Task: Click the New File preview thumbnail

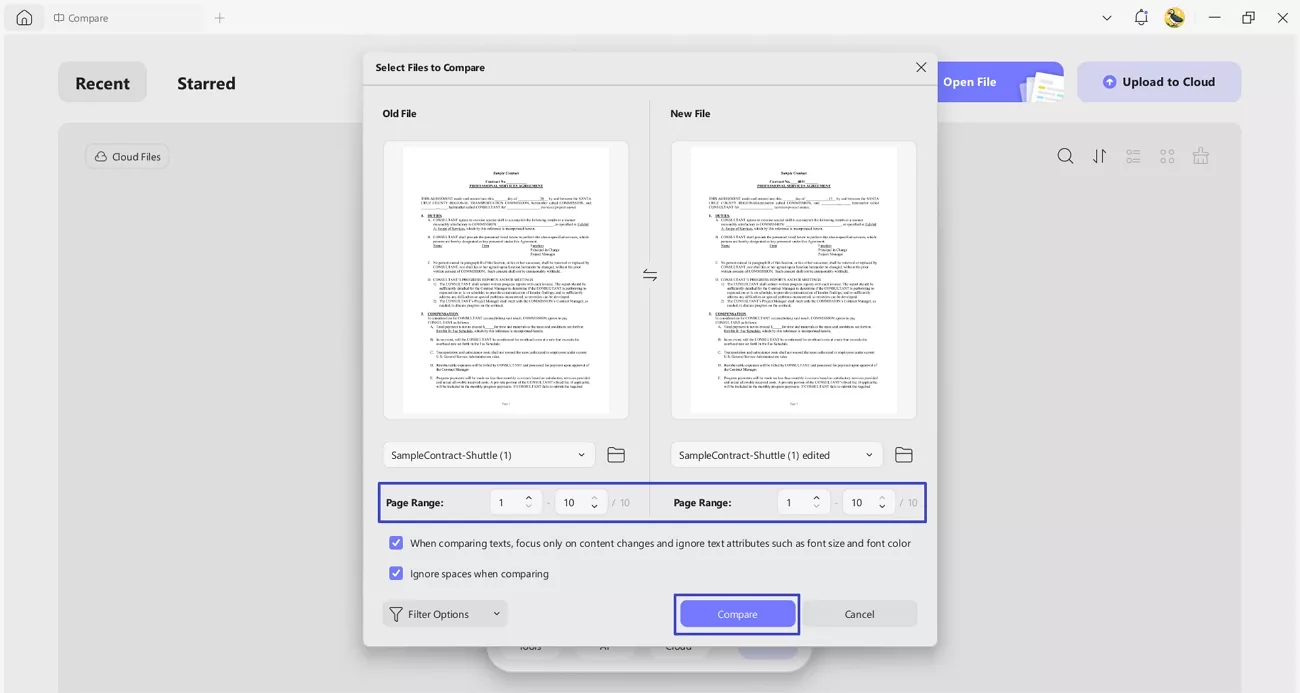Action: coord(794,280)
